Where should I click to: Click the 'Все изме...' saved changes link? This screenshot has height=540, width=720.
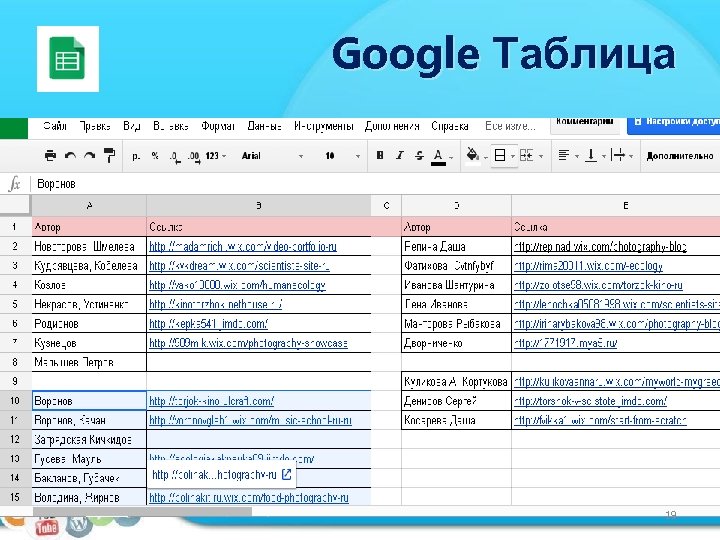[x=510, y=126]
